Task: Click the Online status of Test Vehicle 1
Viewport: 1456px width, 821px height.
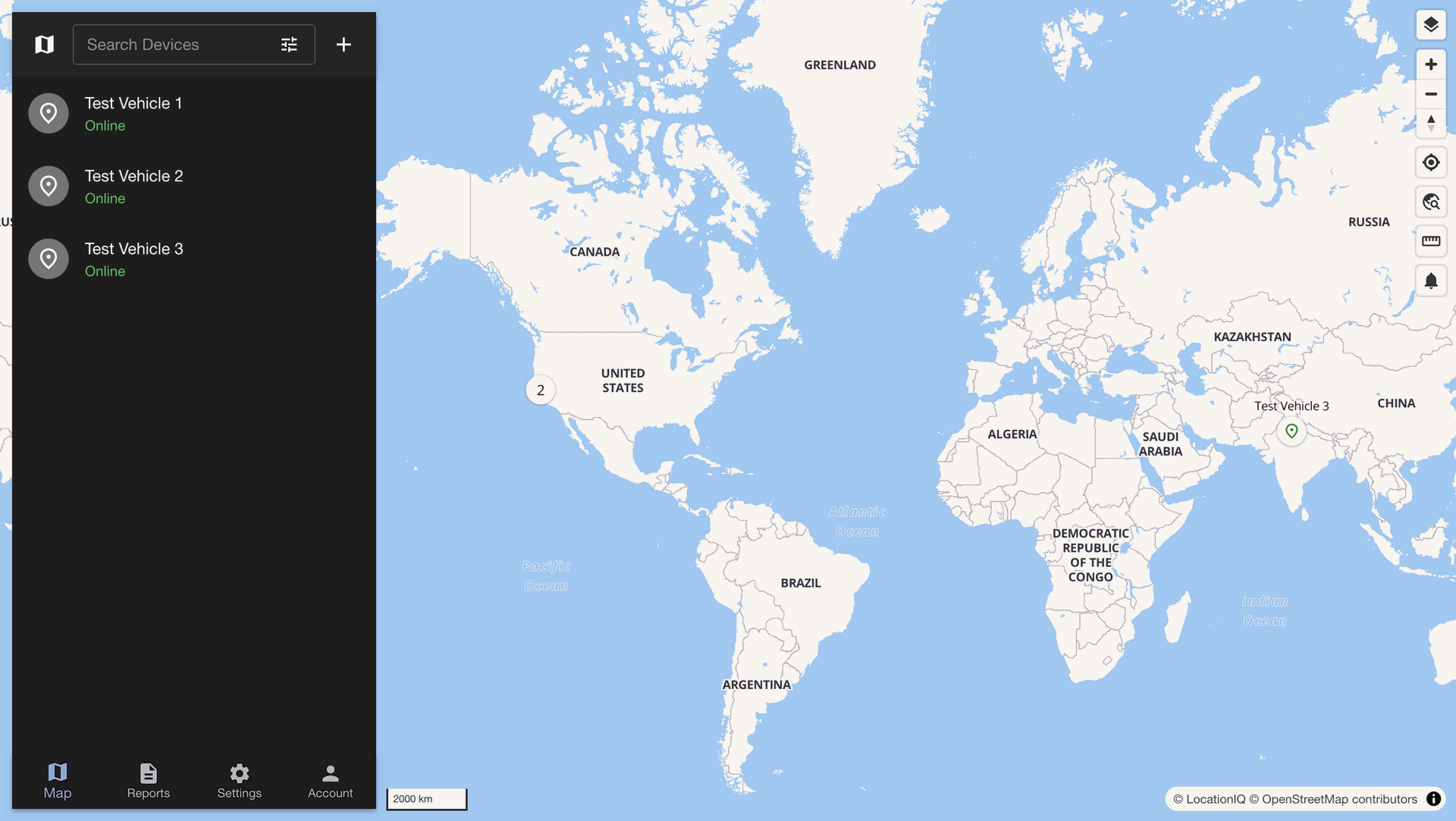Action: pos(105,126)
